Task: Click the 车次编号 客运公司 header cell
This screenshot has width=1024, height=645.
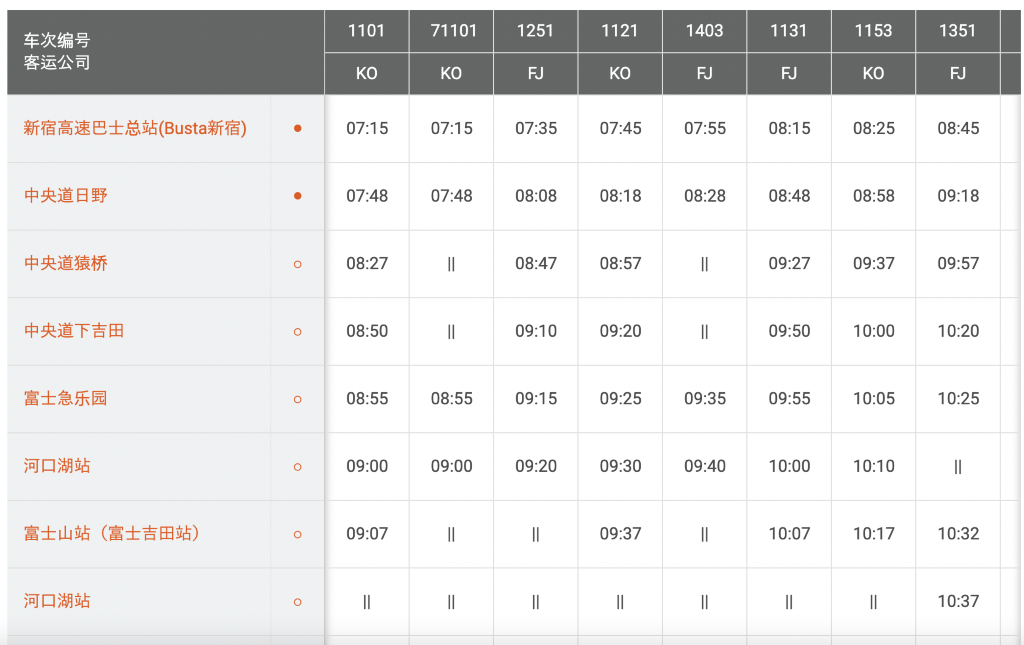Action: (x=57, y=51)
